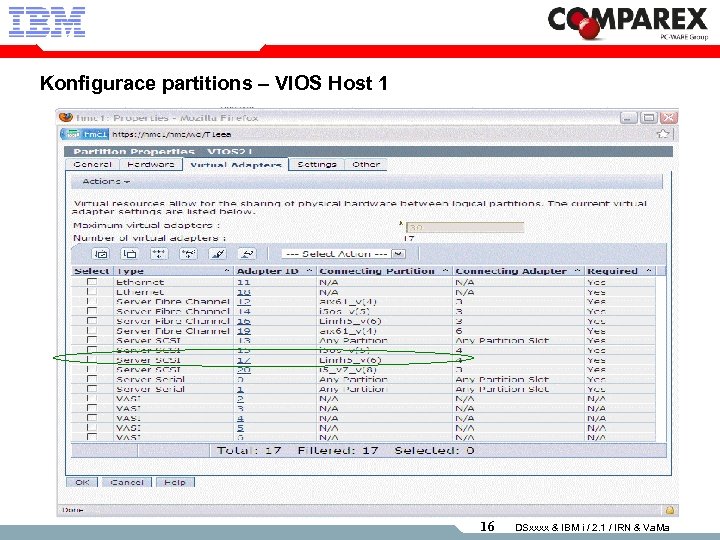Click the Clear All Sorts toolbar icon
This screenshot has height=540, width=720.
[x=247, y=253]
